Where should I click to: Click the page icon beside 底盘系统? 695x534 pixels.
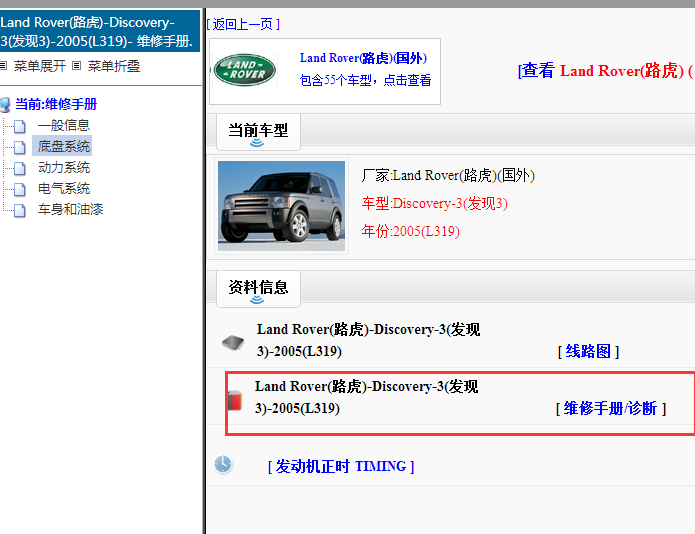pos(20,147)
